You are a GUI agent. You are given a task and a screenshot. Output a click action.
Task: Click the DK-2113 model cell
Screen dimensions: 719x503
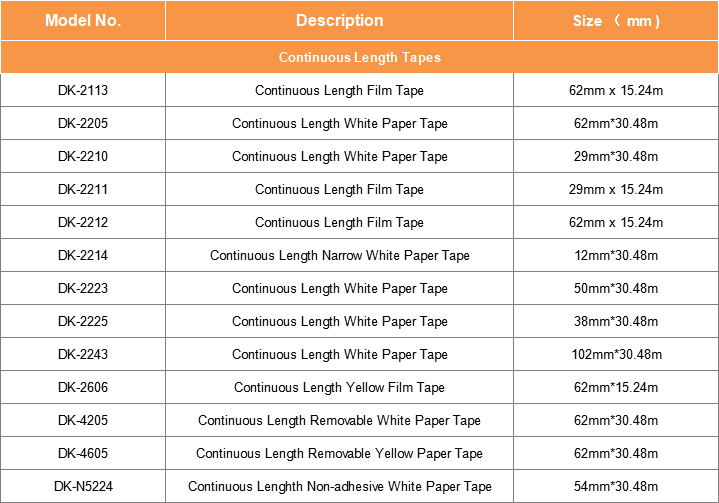[83, 91]
